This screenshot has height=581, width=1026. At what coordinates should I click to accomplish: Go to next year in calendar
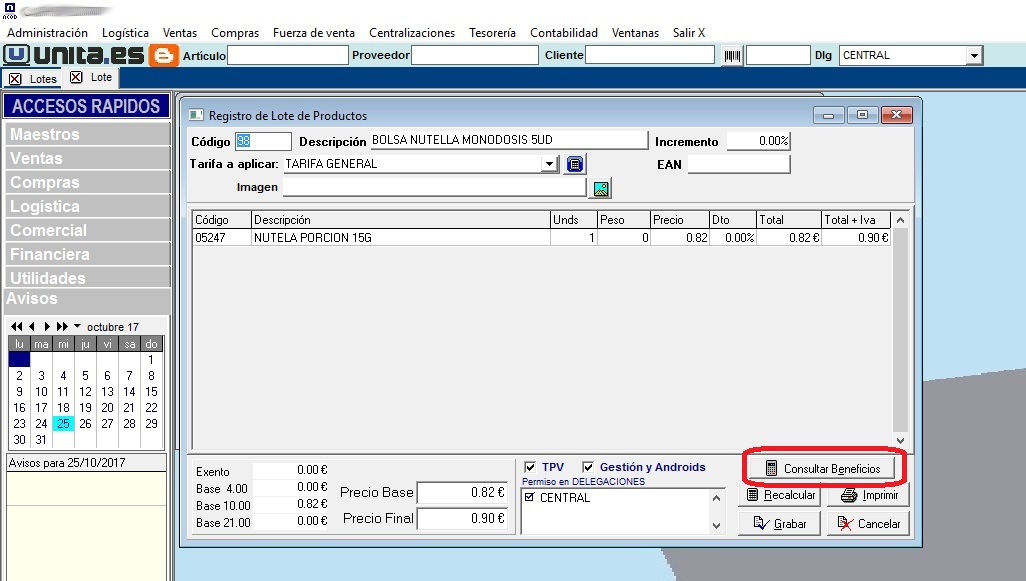62,326
